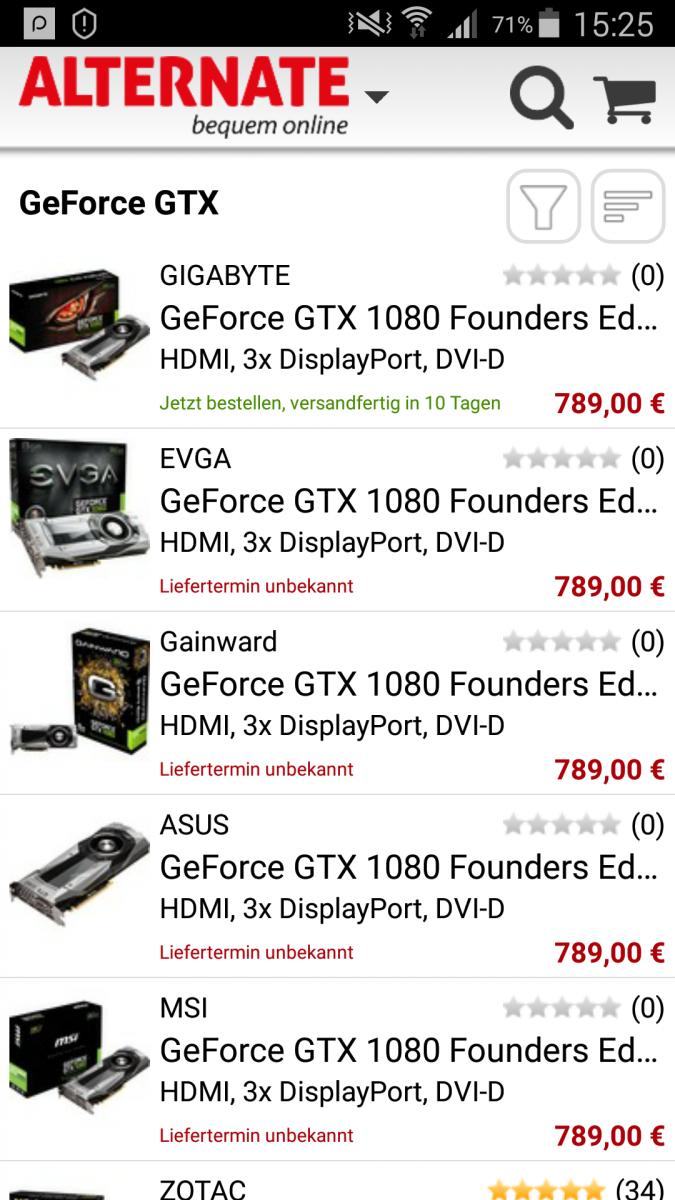Select the EVGA GeForce GTX 1080 title
The width and height of the screenshot is (675, 1200).
[x=409, y=501]
